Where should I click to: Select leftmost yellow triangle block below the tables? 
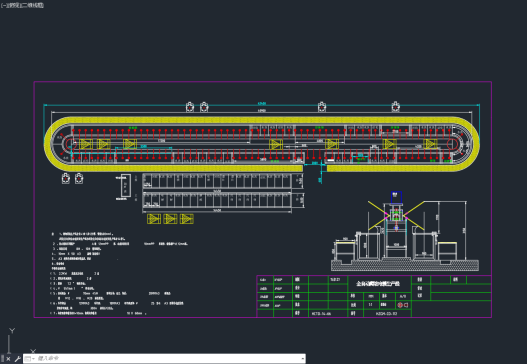(x=154, y=219)
